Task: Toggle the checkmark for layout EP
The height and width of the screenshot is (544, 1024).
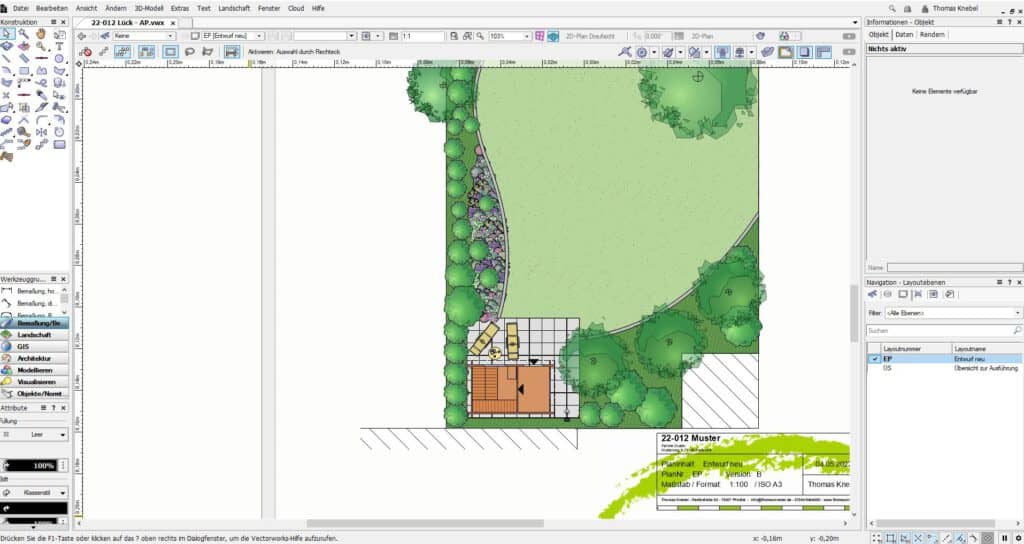Action: (875, 358)
